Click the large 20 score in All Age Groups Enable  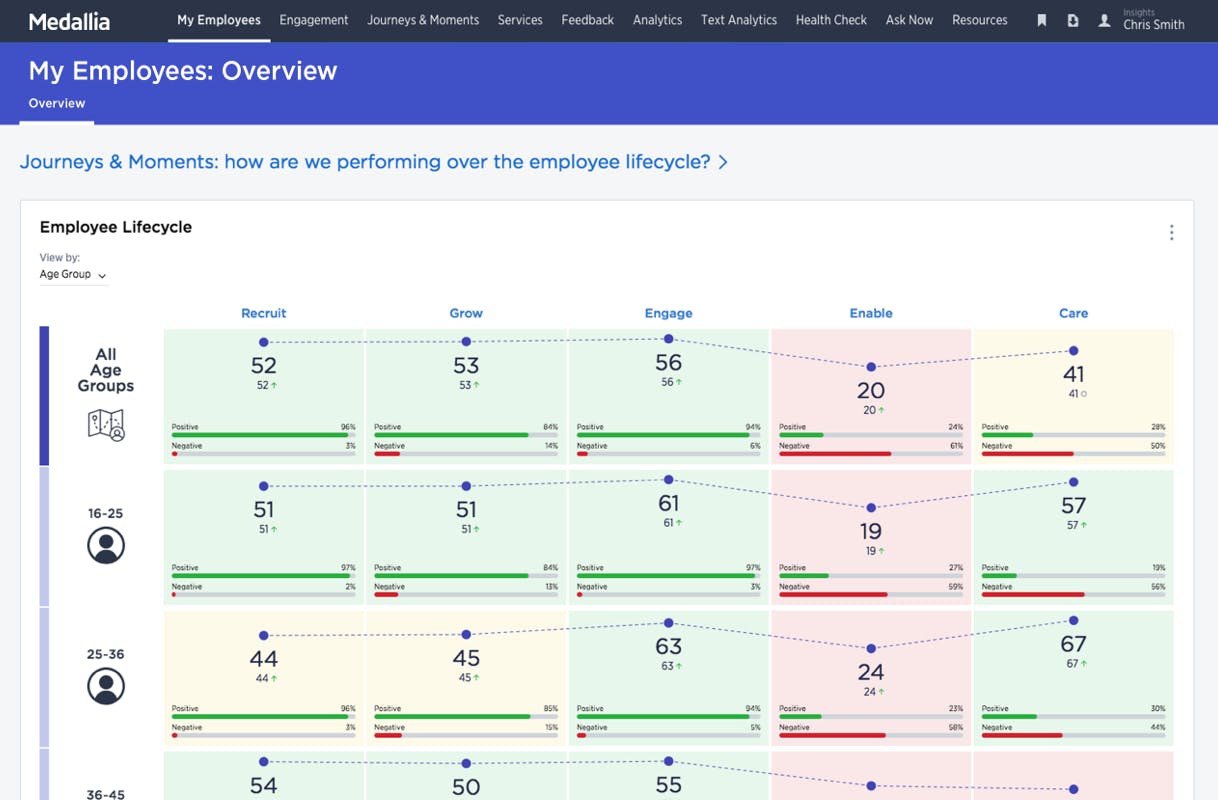point(871,391)
